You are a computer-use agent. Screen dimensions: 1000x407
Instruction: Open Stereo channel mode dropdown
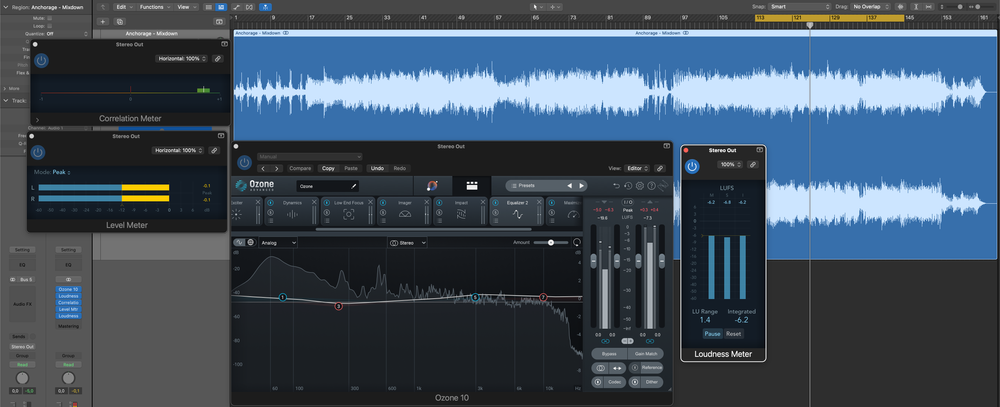click(408, 243)
